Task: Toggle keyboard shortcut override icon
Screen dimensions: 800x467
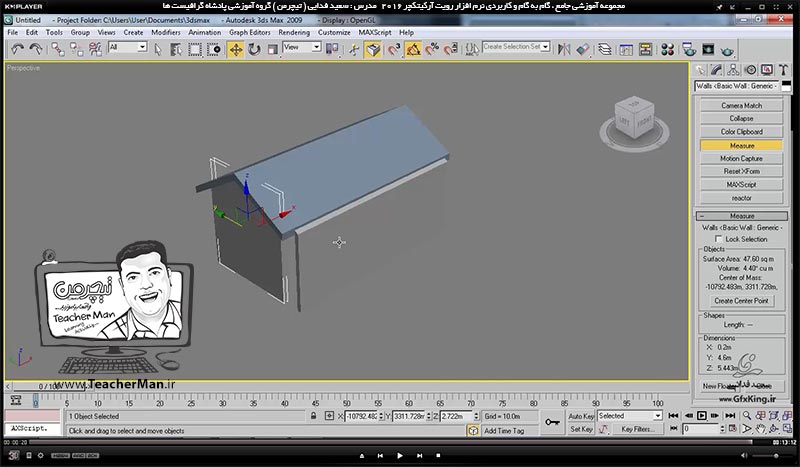Action: 373,49
